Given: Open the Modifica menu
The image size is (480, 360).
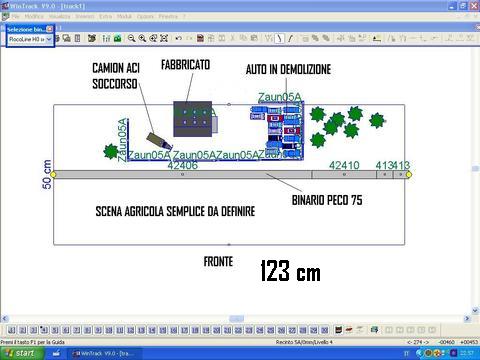Looking at the screenshot, I should point(34,16).
